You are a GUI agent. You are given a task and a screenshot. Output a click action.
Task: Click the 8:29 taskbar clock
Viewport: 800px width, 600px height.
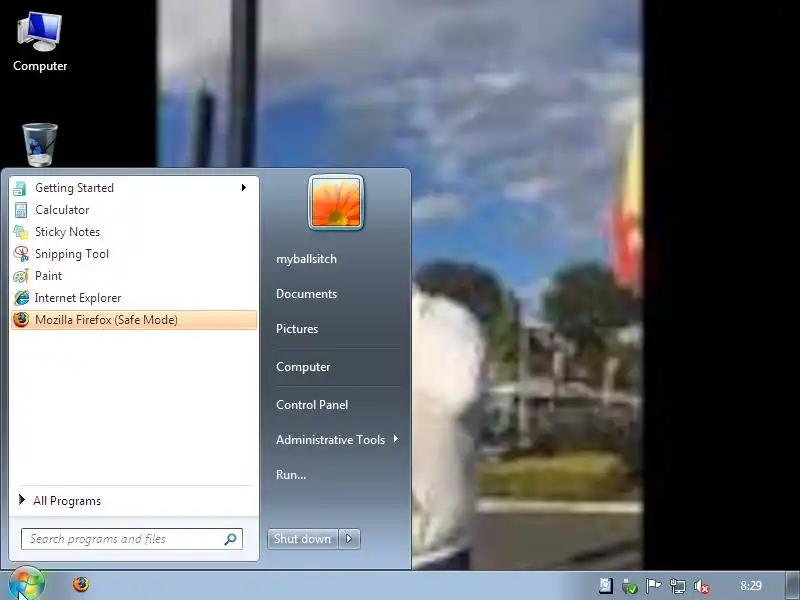click(x=751, y=586)
